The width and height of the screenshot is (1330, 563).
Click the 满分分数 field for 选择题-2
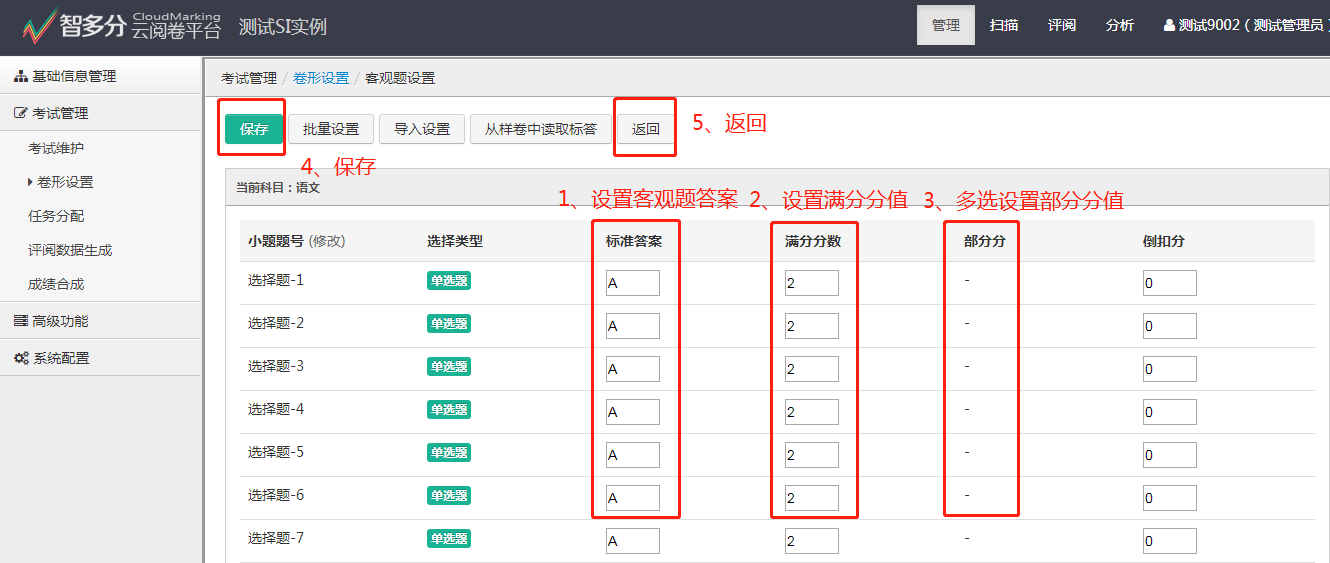[x=812, y=326]
